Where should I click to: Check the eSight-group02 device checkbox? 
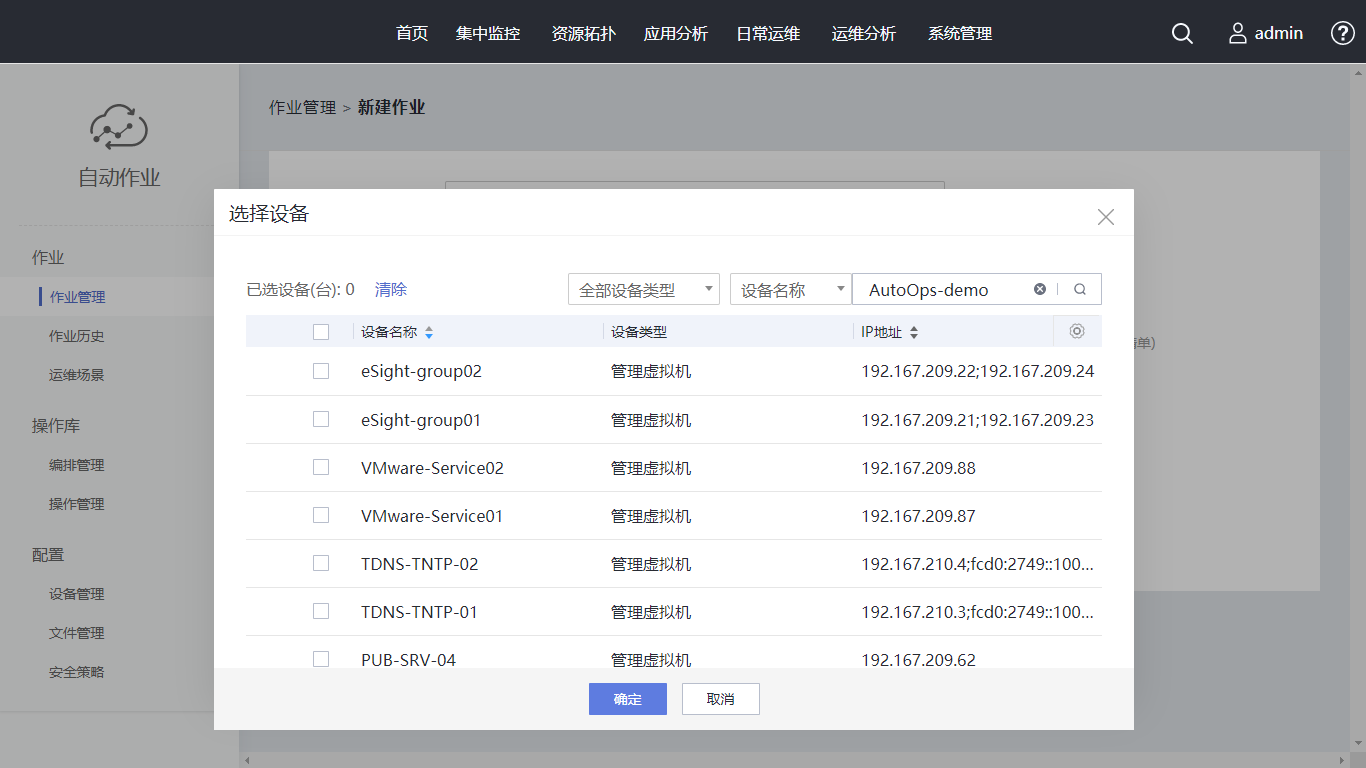click(321, 371)
